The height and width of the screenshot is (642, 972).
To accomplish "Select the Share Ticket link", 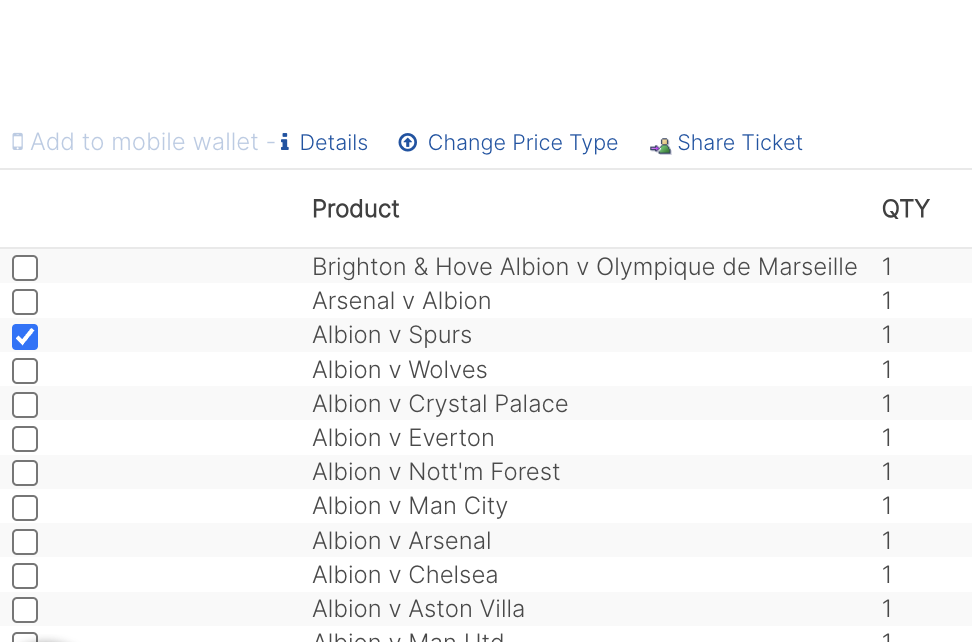I will tap(740, 143).
